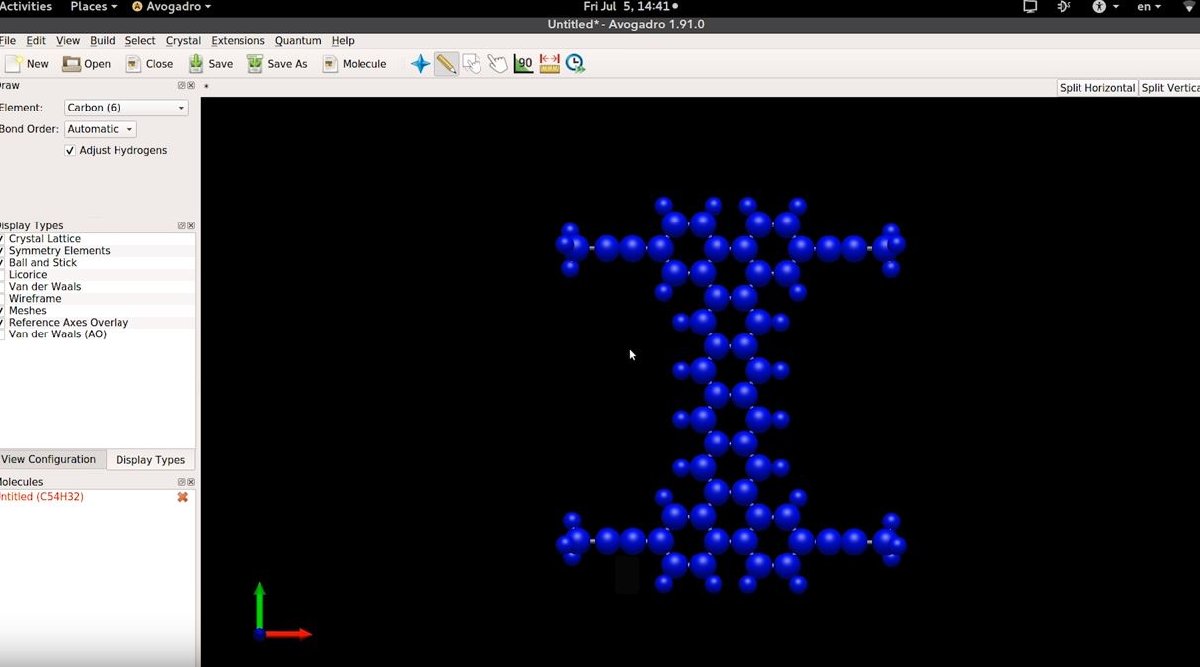Float the Draw panel using its undock icon
Screen dimensions: 1200x667
coord(182,86)
